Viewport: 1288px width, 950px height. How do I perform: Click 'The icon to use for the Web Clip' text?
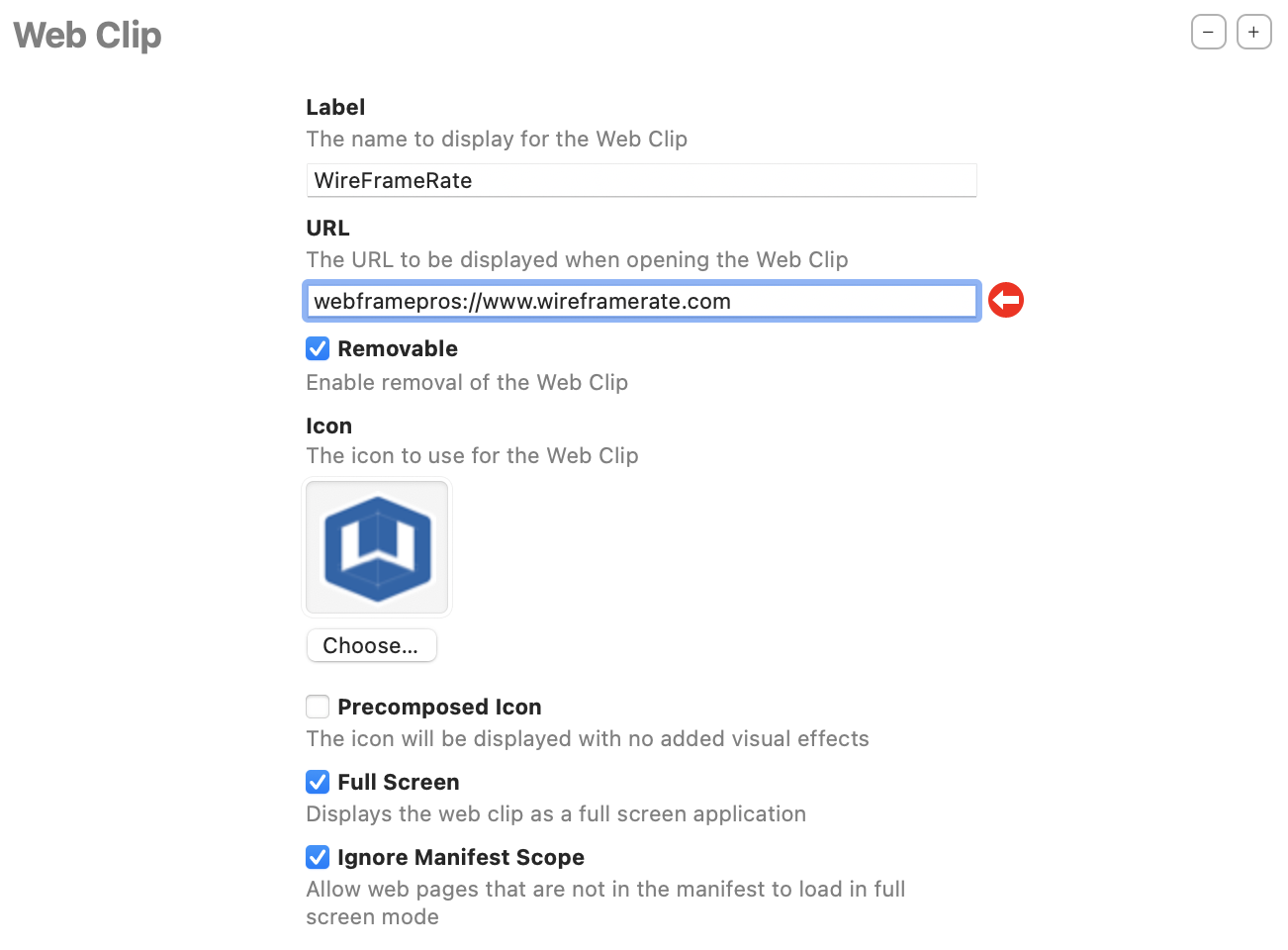472,455
